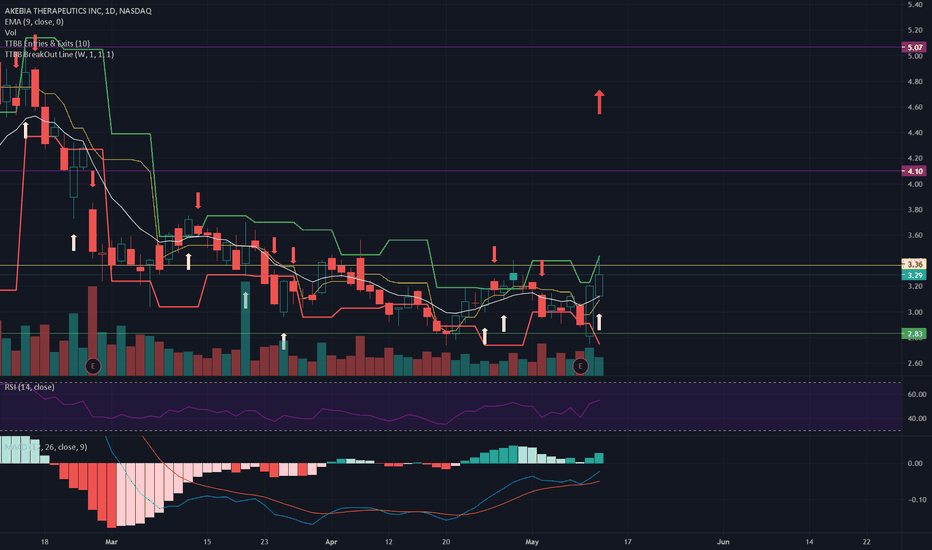Click the 22 date axis label
Image resolution: width=932 pixels, height=550 pixels.
[867, 542]
